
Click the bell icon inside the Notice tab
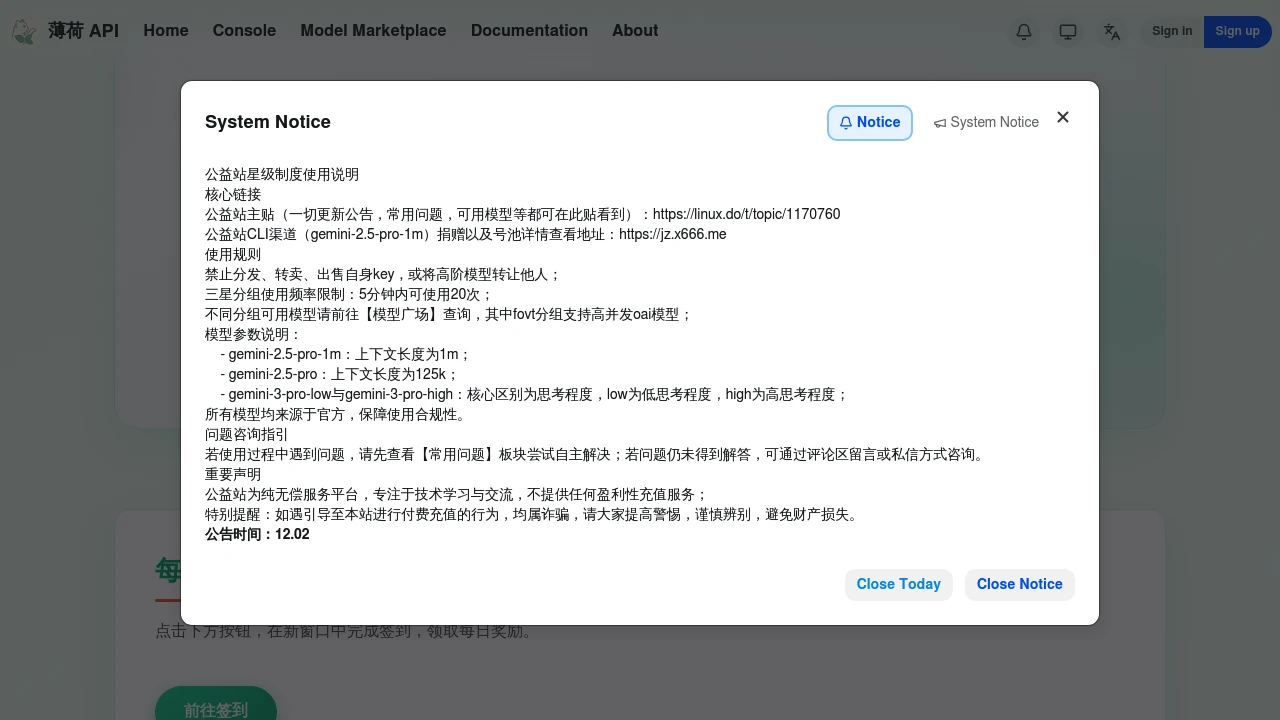846,122
